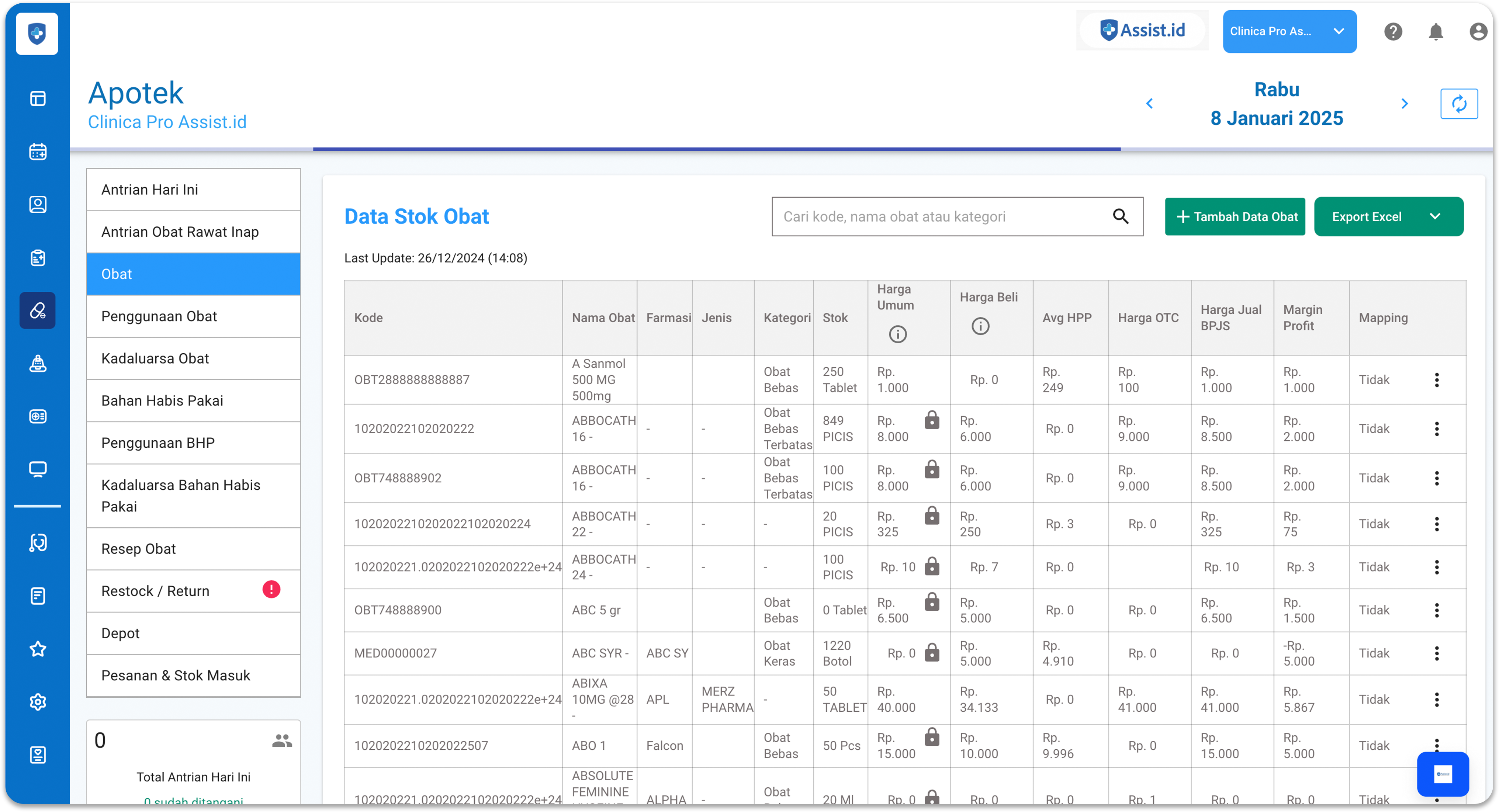Click the search magnifier icon
The height and width of the screenshot is (812, 1499).
pyautogui.click(x=1121, y=216)
